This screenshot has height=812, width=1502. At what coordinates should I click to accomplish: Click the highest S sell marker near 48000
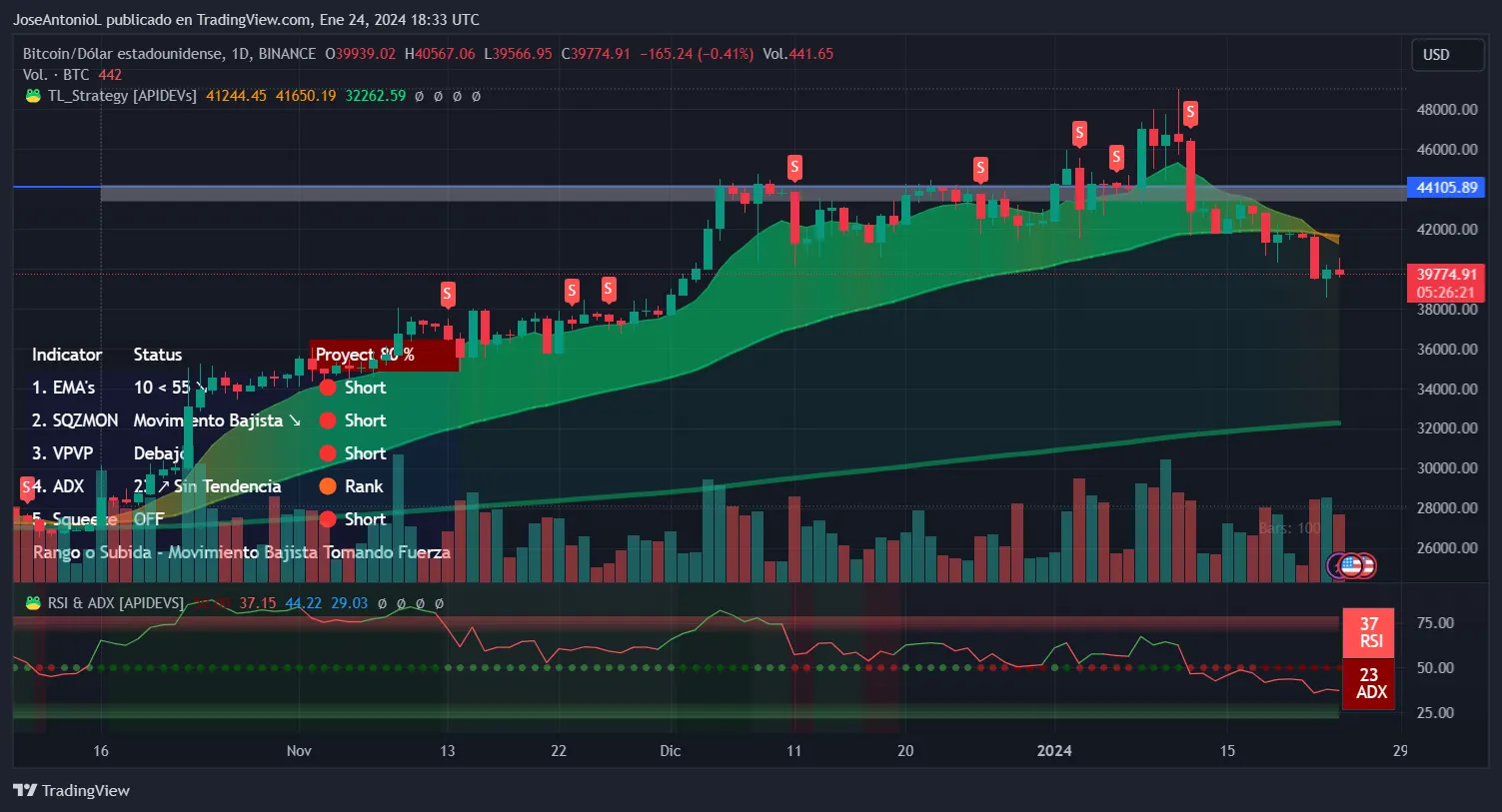pos(1189,113)
